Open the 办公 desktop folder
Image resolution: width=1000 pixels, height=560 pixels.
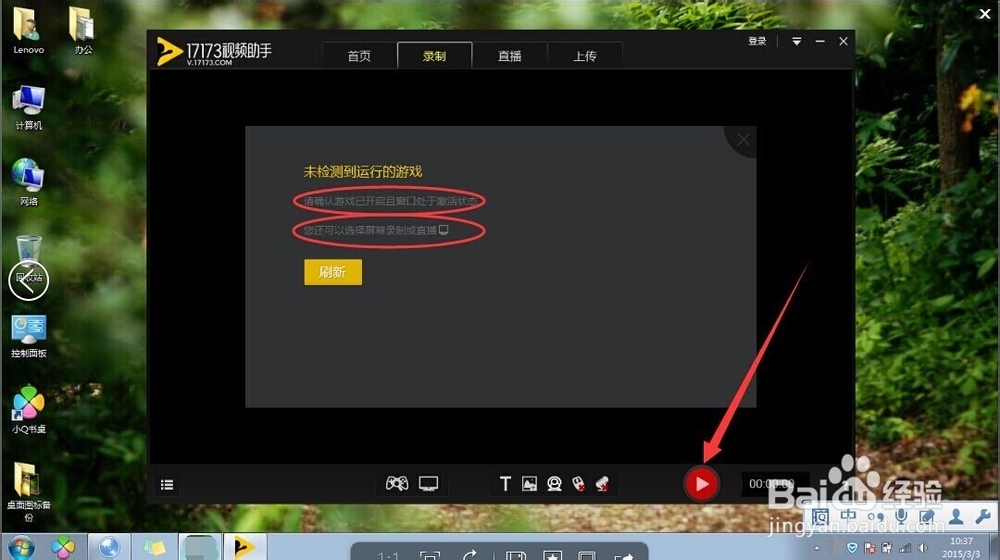coord(83,31)
